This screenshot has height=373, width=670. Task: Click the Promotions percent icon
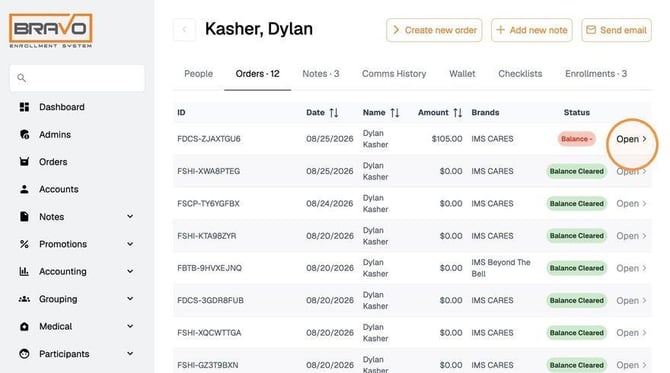tap(24, 244)
